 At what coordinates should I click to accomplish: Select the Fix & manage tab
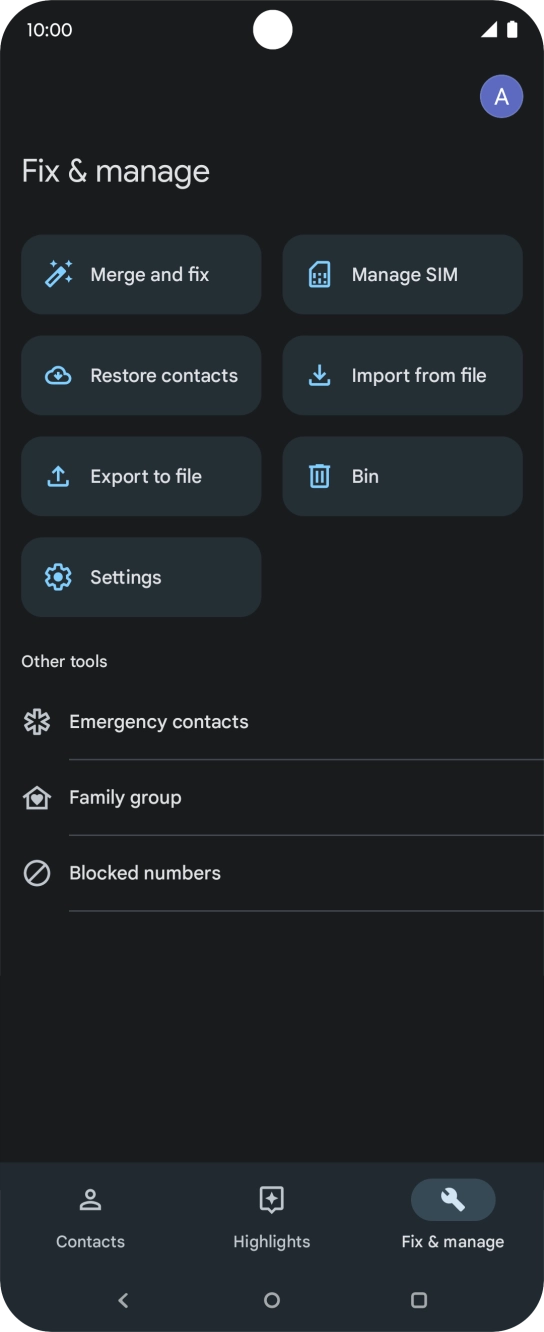coord(453,1216)
